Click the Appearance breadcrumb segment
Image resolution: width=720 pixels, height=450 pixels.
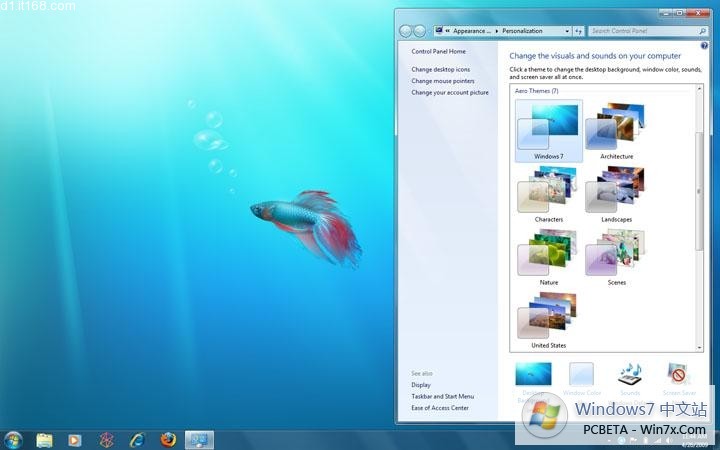472,31
